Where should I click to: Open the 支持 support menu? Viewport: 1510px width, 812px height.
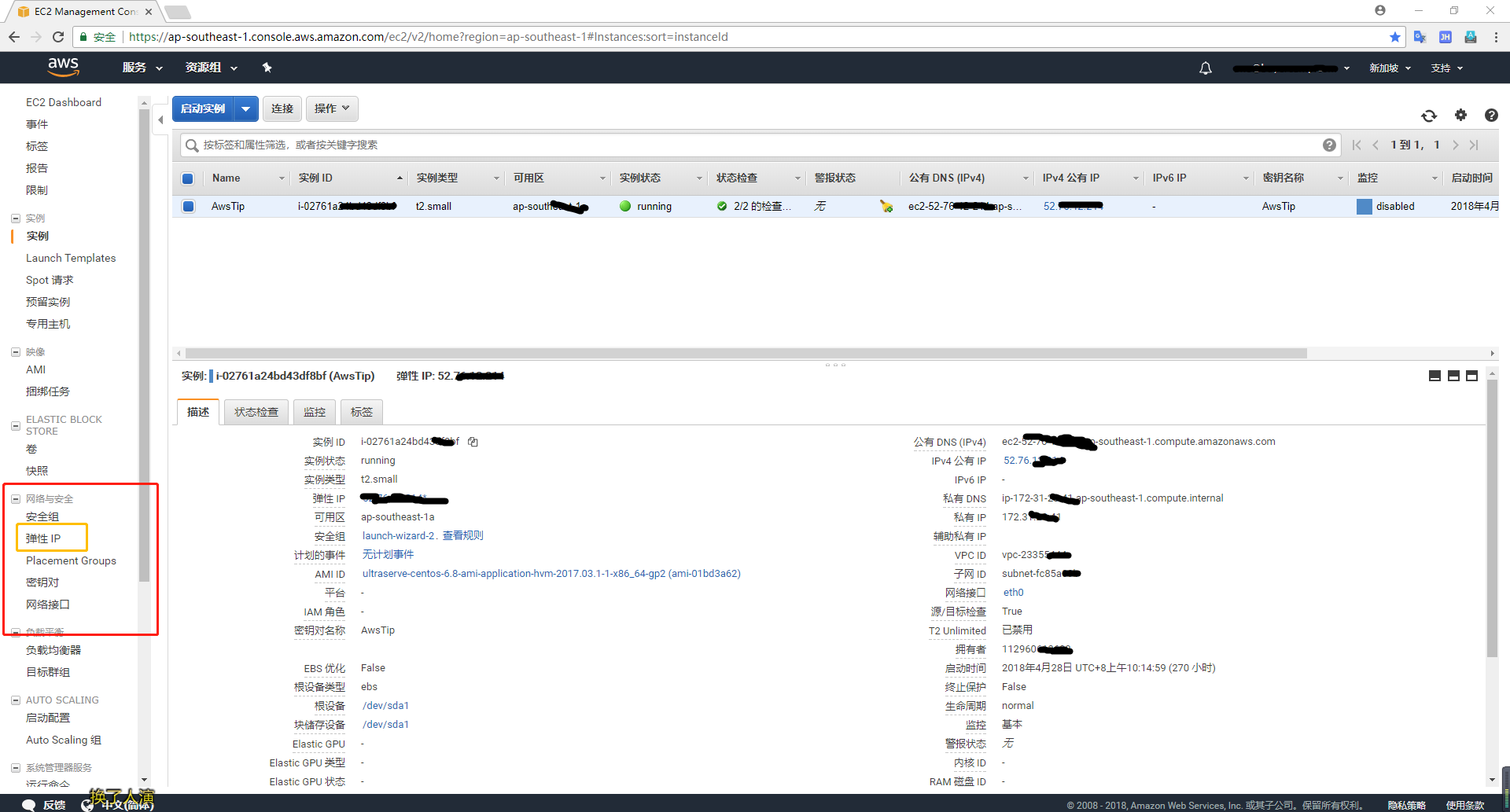[1447, 68]
